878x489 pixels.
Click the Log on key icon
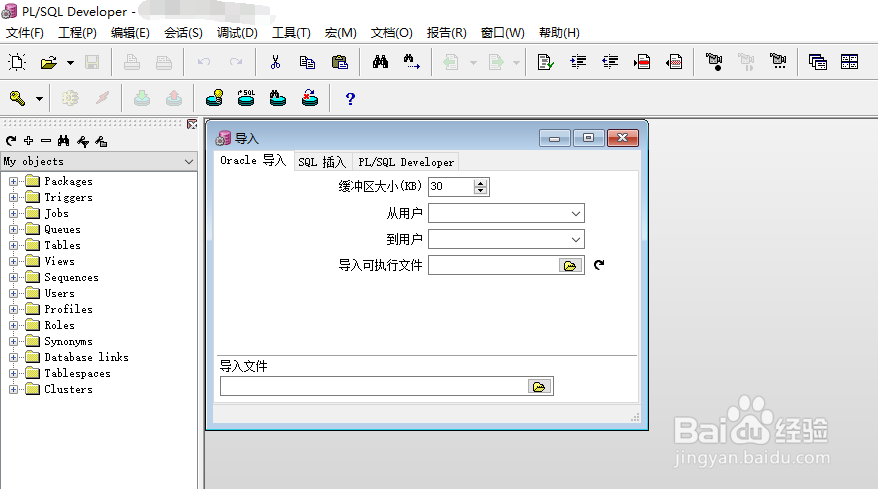point(17,99)
